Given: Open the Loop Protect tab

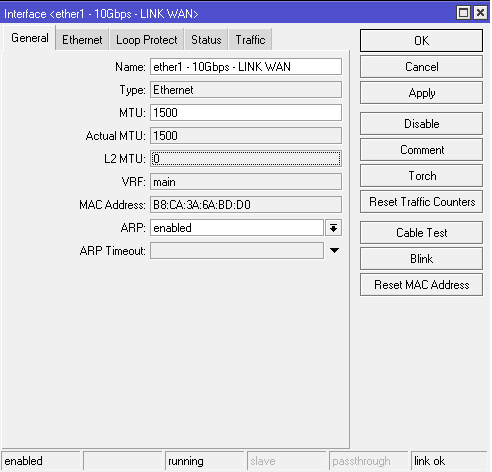Looking at the screenshot, I should point(146,40).
